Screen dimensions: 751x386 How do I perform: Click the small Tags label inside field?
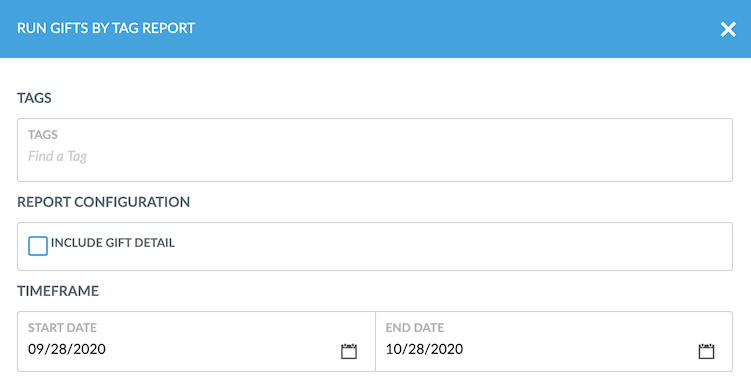(x=43, y=135)
